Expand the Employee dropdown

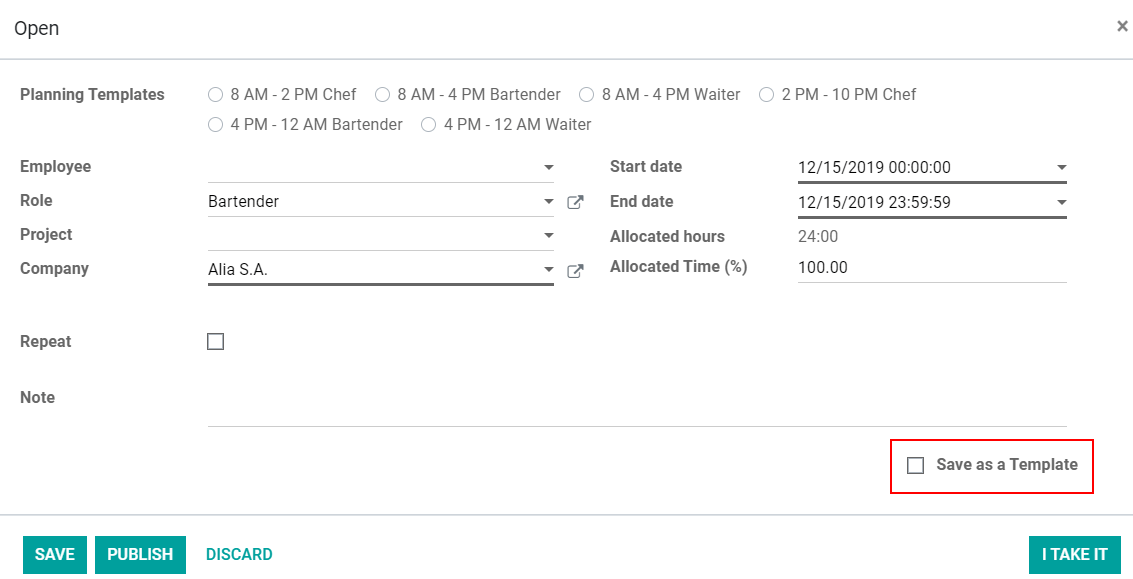pyautogui.click(x=548, y=168)
